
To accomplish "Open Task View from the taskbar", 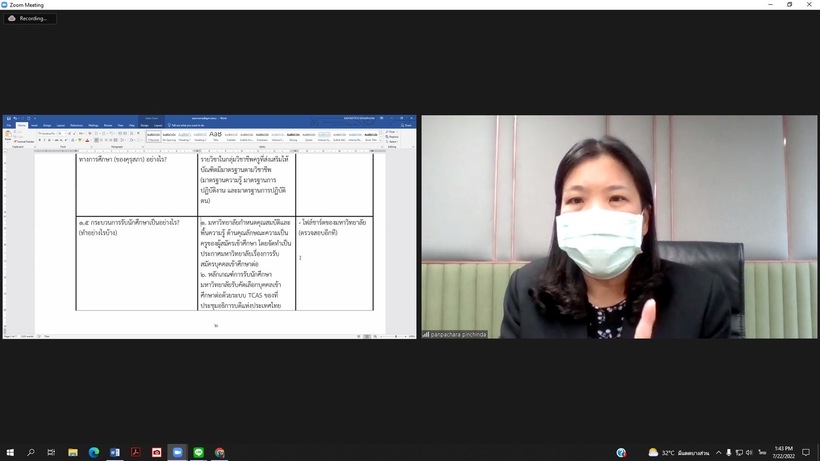I will 51,452.
